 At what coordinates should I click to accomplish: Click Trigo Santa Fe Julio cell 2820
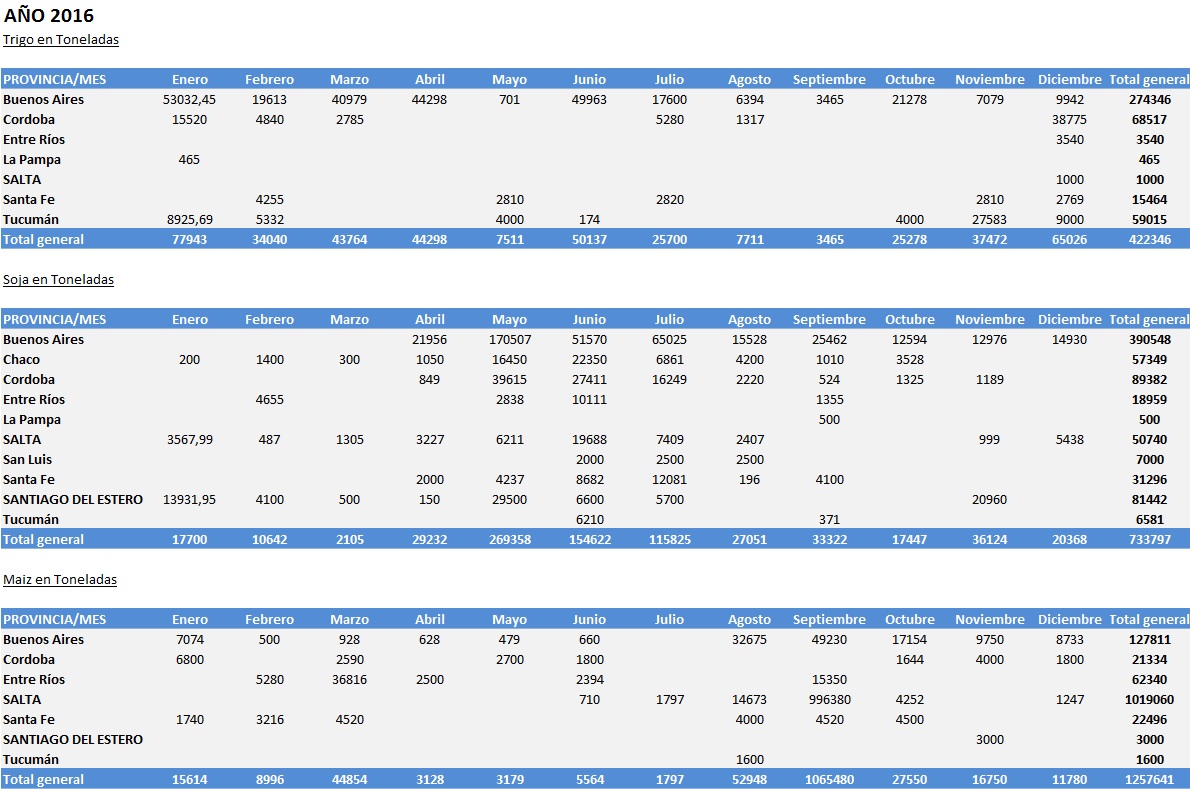(669, 200)
